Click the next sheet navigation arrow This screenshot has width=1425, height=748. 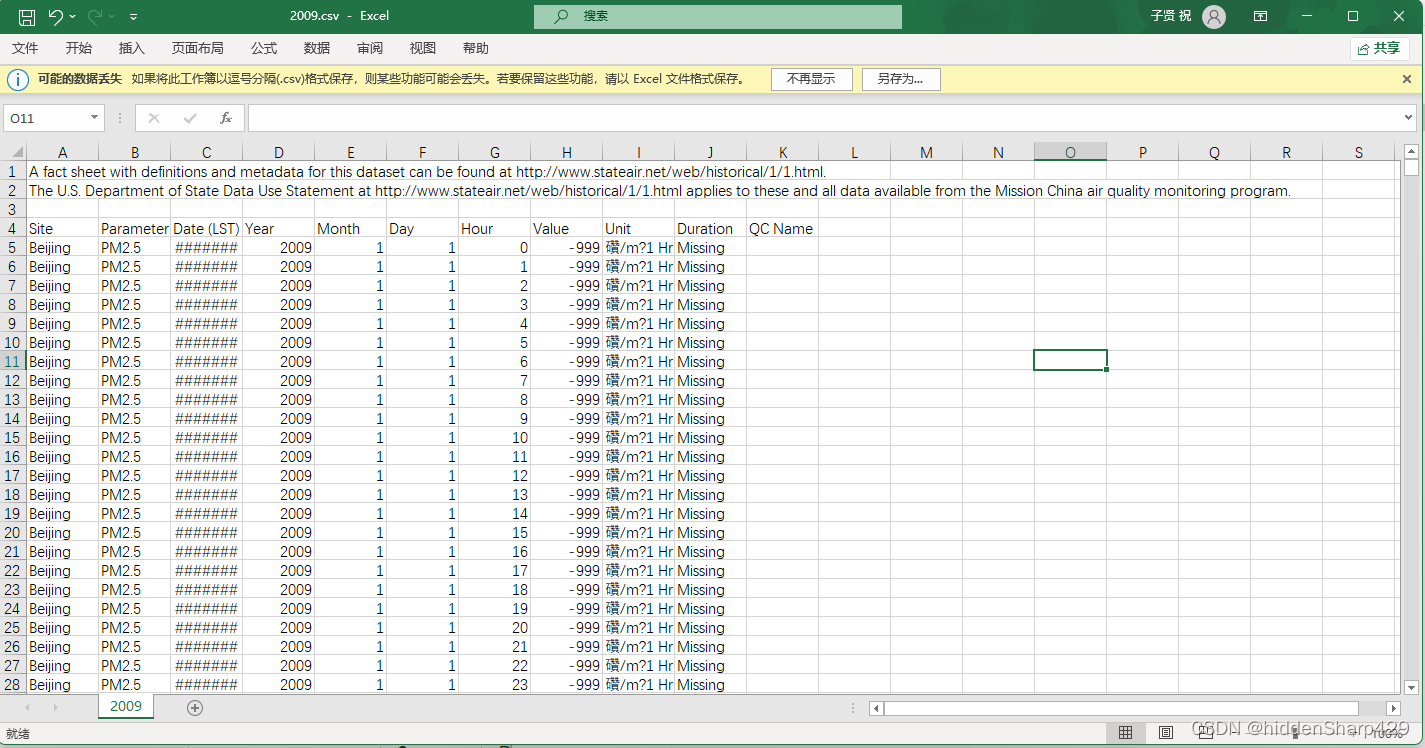[x=55, y=708]
